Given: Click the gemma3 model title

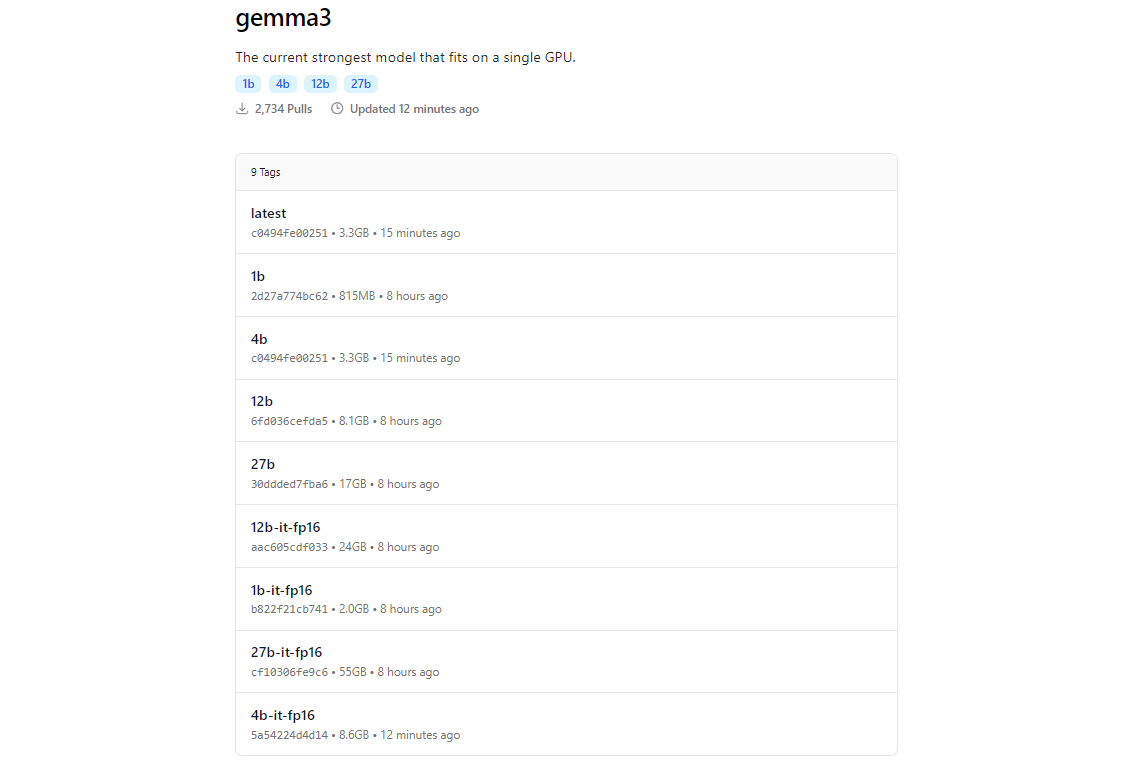Looking at the screenshot, I should click(284, 18).
